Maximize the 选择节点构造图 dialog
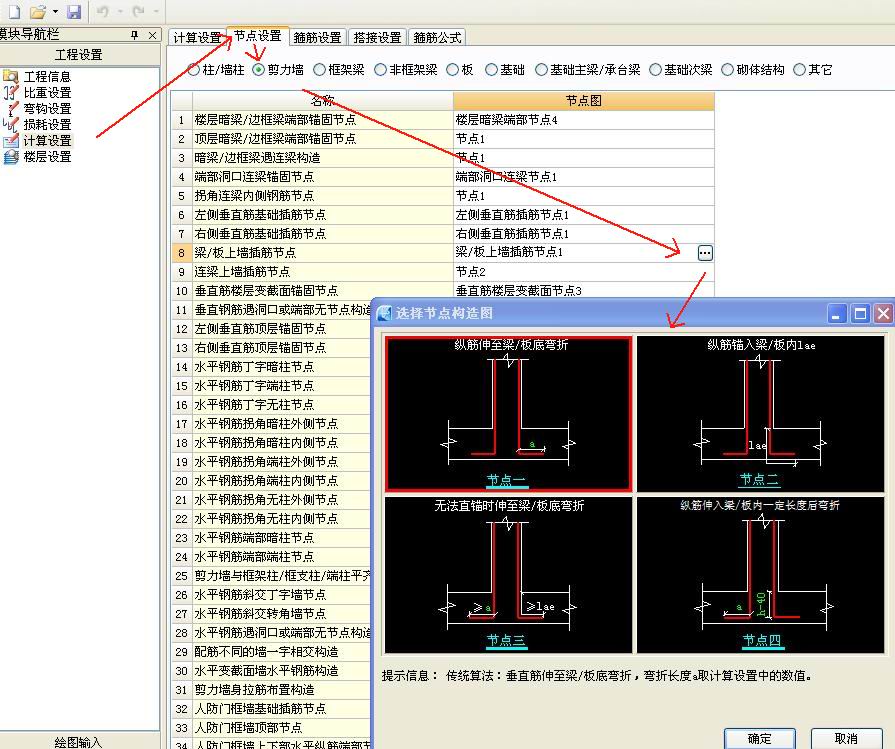895x749 pixels. click(x=860, y=313)
